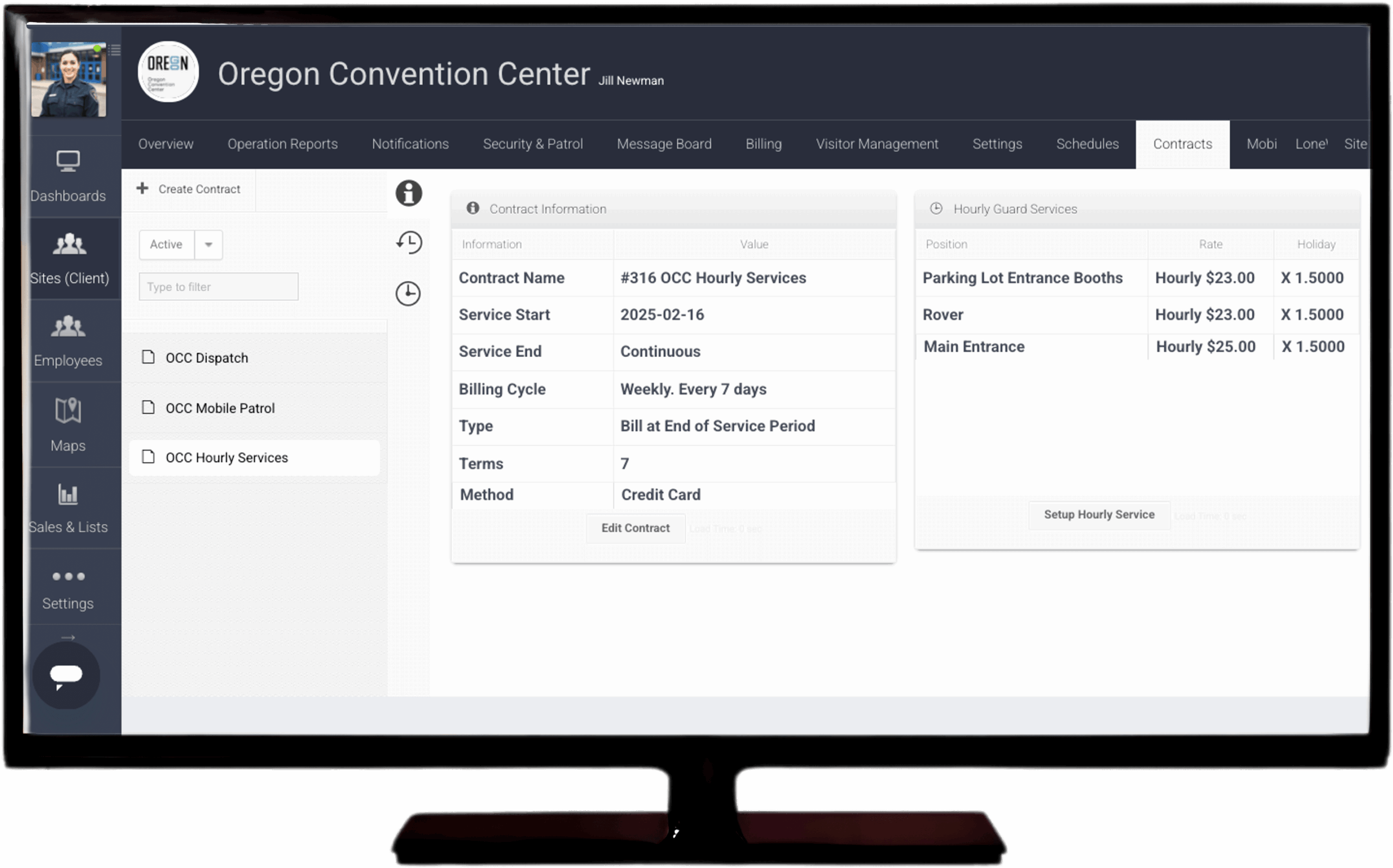Screen dimensions: 1393x868
Task: Open the sidebar Settings three-dots icon
Action: click(x=69, y=576)
